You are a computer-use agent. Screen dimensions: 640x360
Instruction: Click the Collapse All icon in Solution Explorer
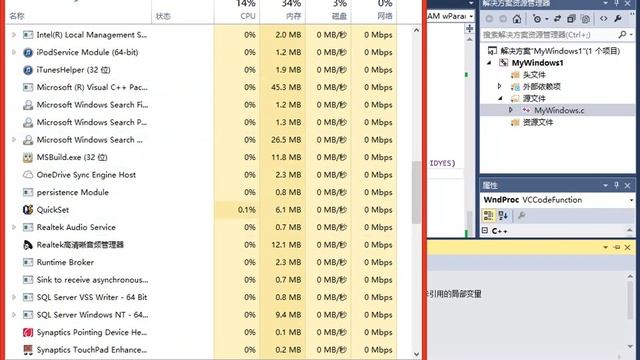[571, 19]
